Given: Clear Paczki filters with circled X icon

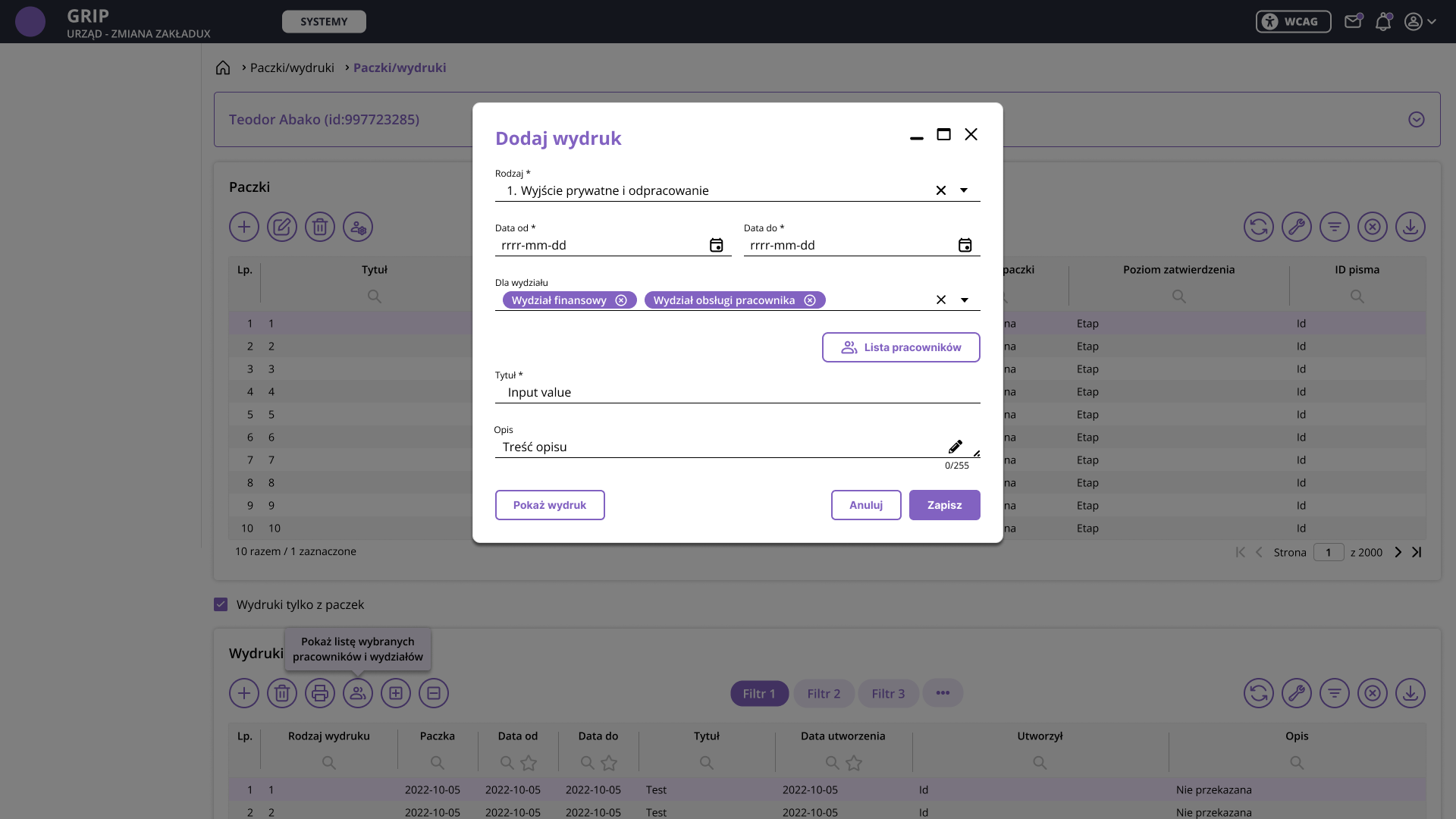Looking at the screenshot, I should [x=1373, y=227].
